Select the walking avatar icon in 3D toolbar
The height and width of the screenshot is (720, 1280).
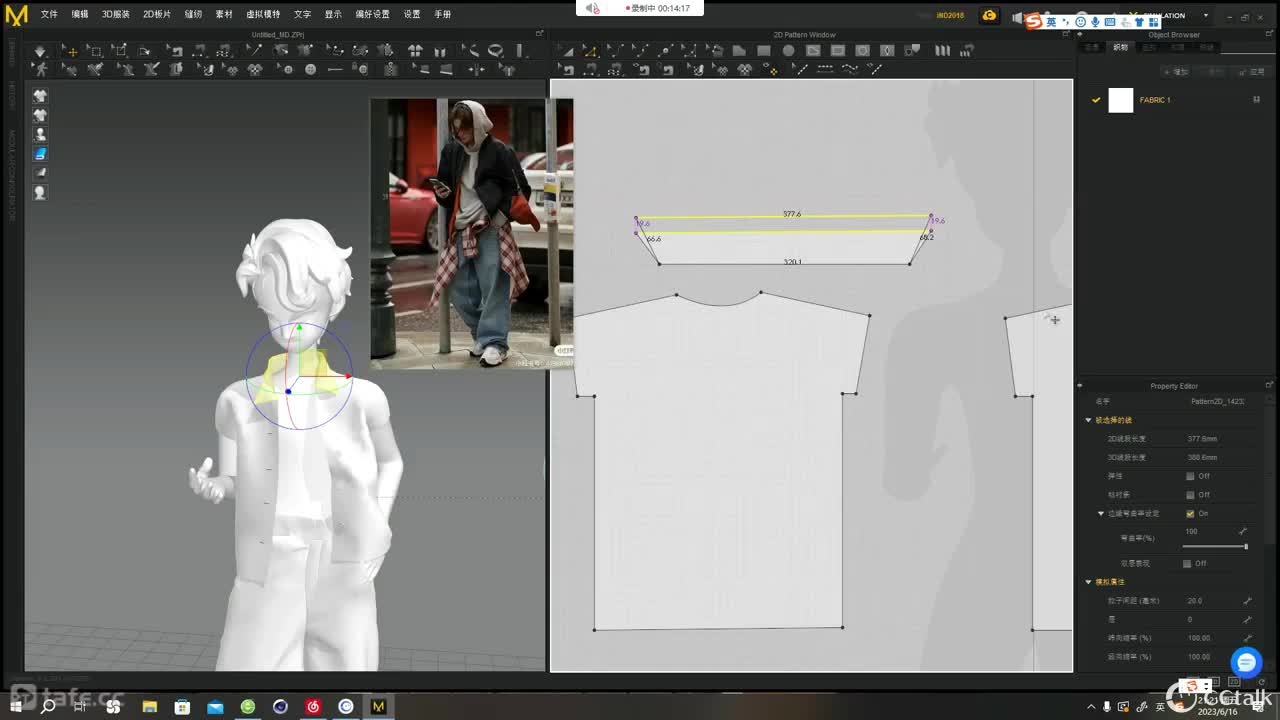(40, 69)
